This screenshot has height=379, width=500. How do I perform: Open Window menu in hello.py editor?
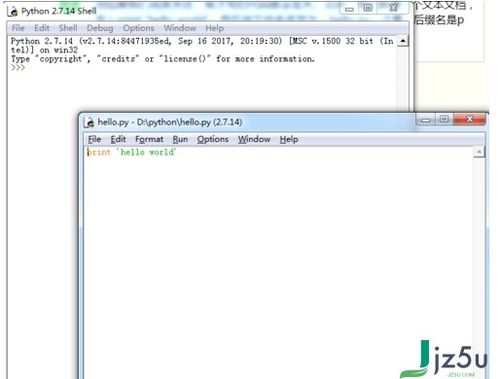254,139
